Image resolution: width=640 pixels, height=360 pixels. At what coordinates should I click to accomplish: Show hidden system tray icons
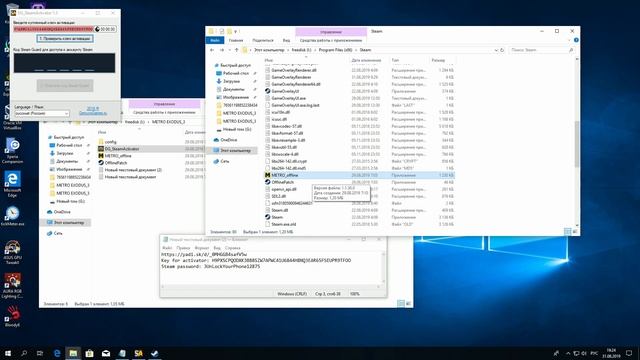[568, 353]
